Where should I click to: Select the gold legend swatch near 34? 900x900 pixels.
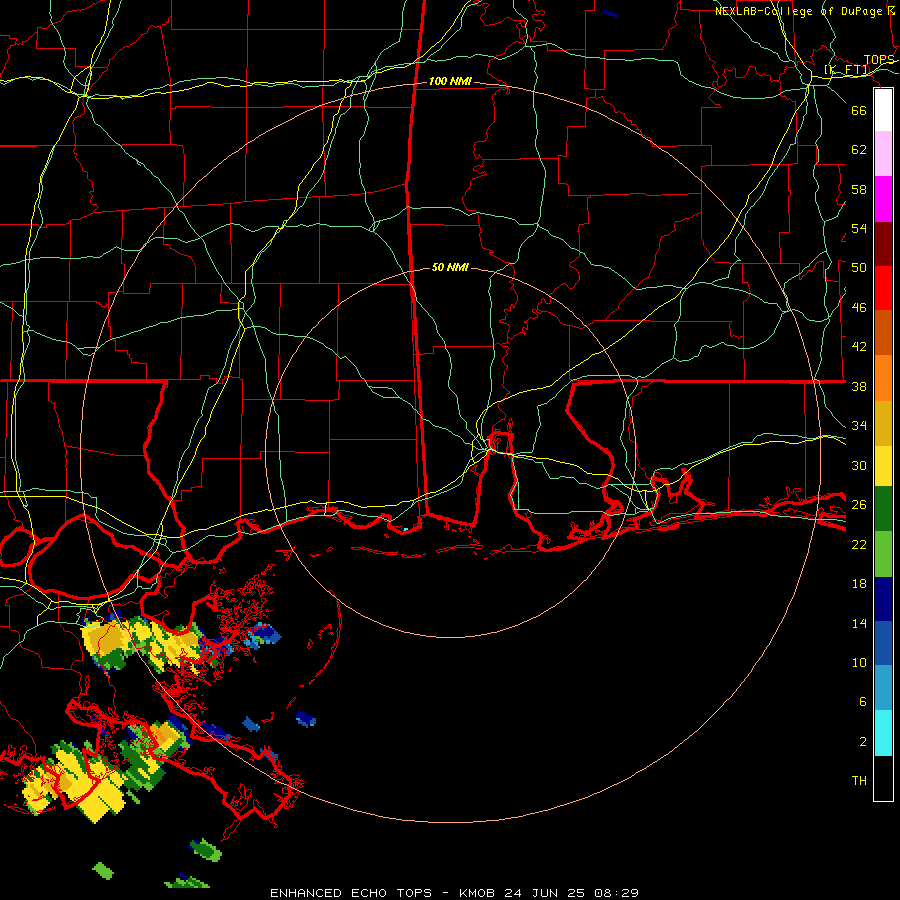(x=883, y=423)
